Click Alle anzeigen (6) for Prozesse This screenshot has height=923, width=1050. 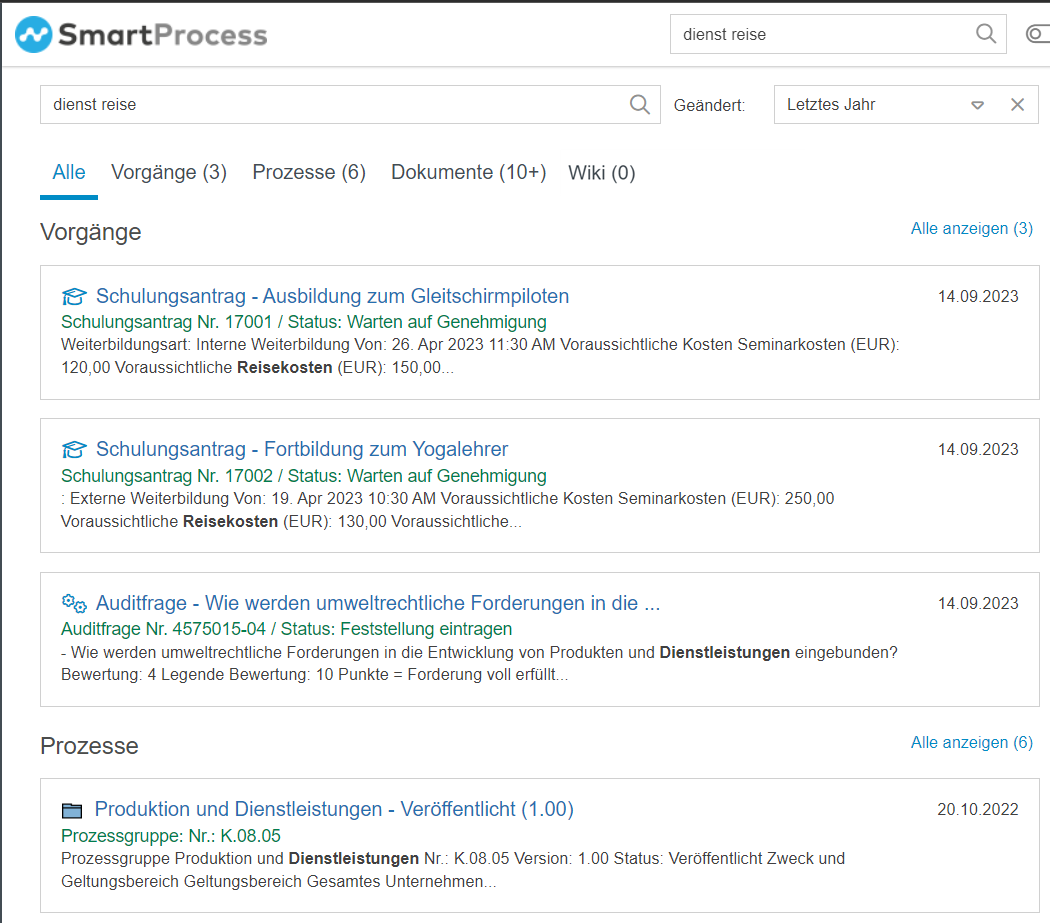[971, 742]
